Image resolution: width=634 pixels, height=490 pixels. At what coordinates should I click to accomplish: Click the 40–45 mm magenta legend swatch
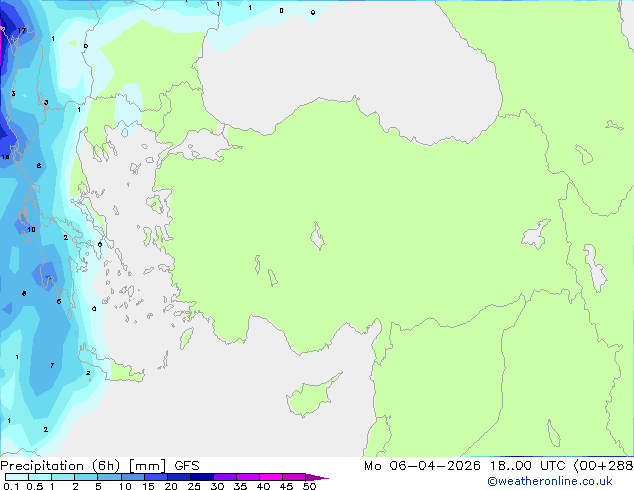click(x=271, y=477)
